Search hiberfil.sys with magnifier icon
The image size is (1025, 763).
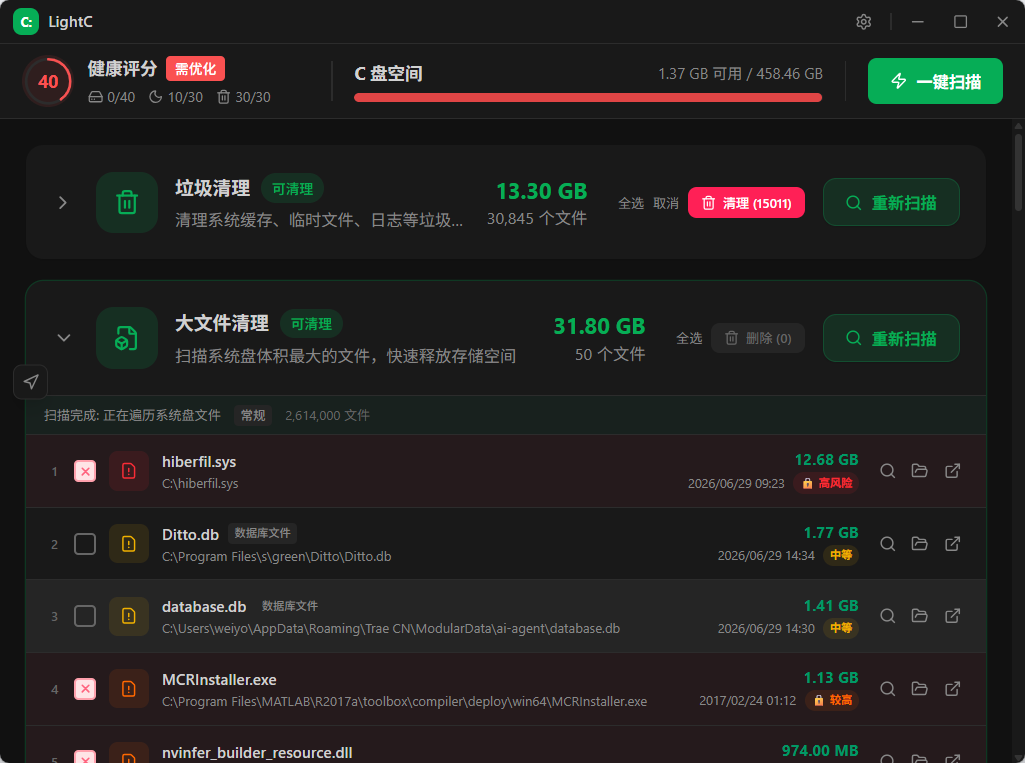(x=887, y=471)
